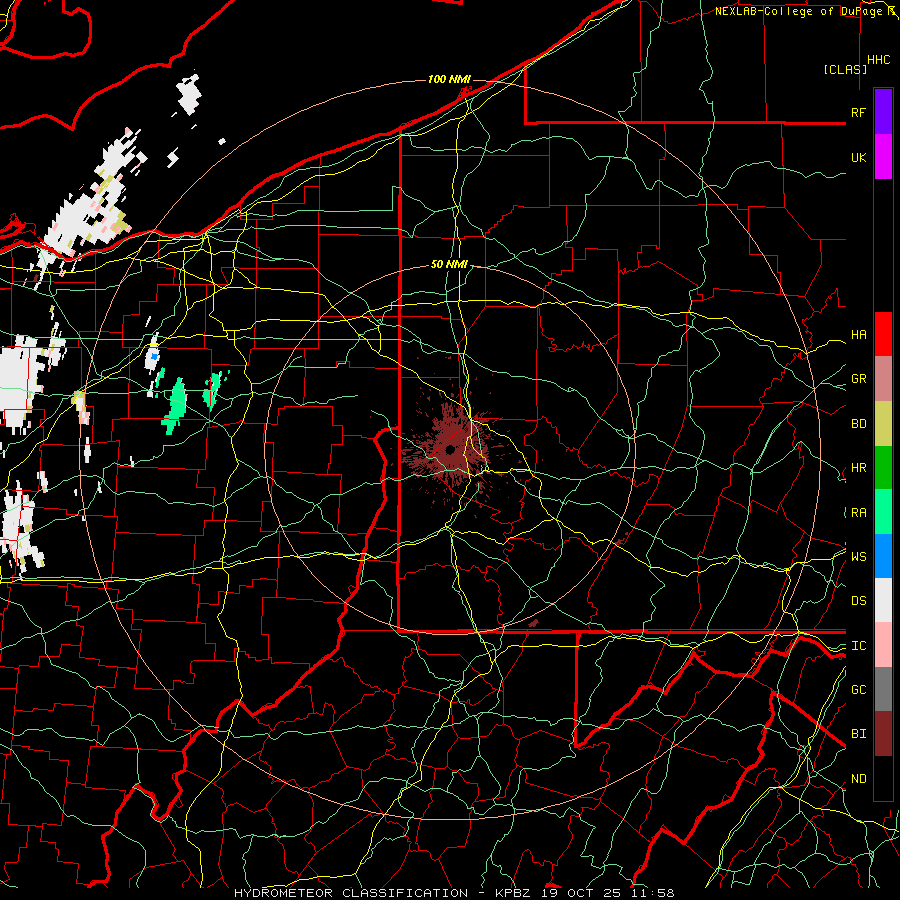This screenshot has width=900, height=900.
Task: Click the small blue wet snow echo
Action: 154,356
